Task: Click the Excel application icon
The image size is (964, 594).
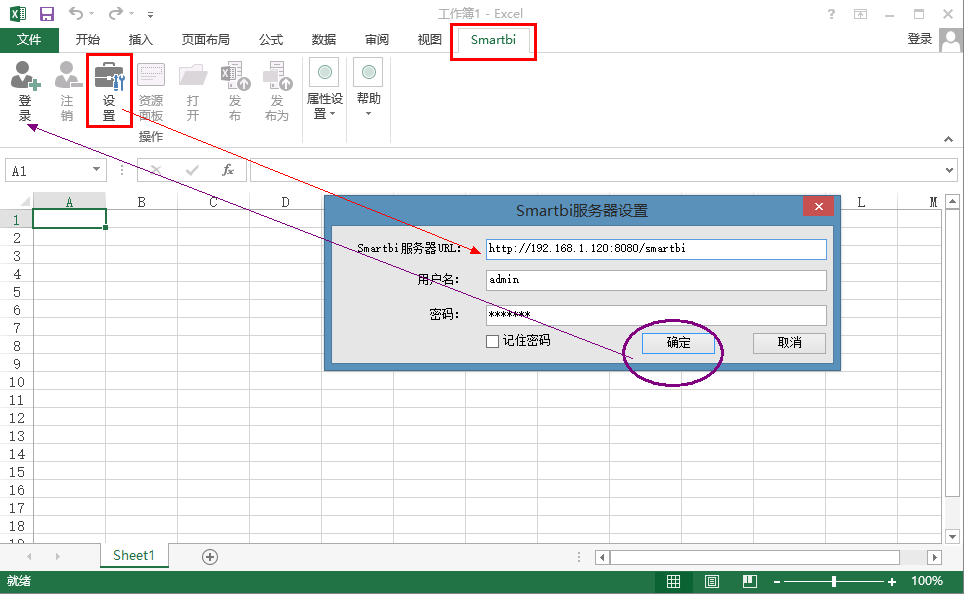Action: click(x=18, y=14)
